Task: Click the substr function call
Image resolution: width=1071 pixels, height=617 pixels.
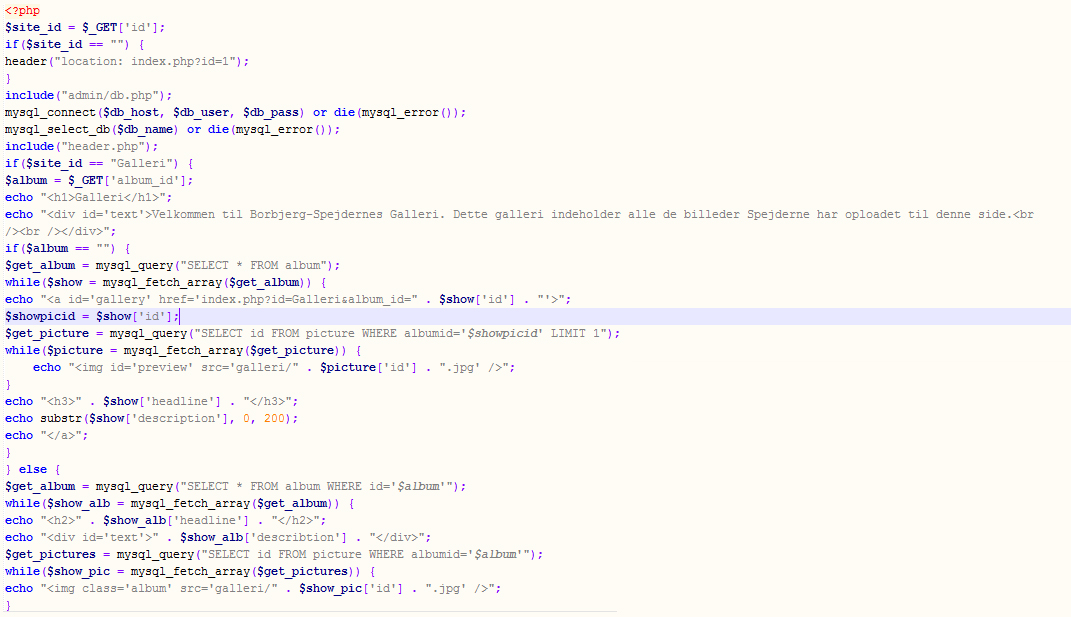Action: click(60, 418)
